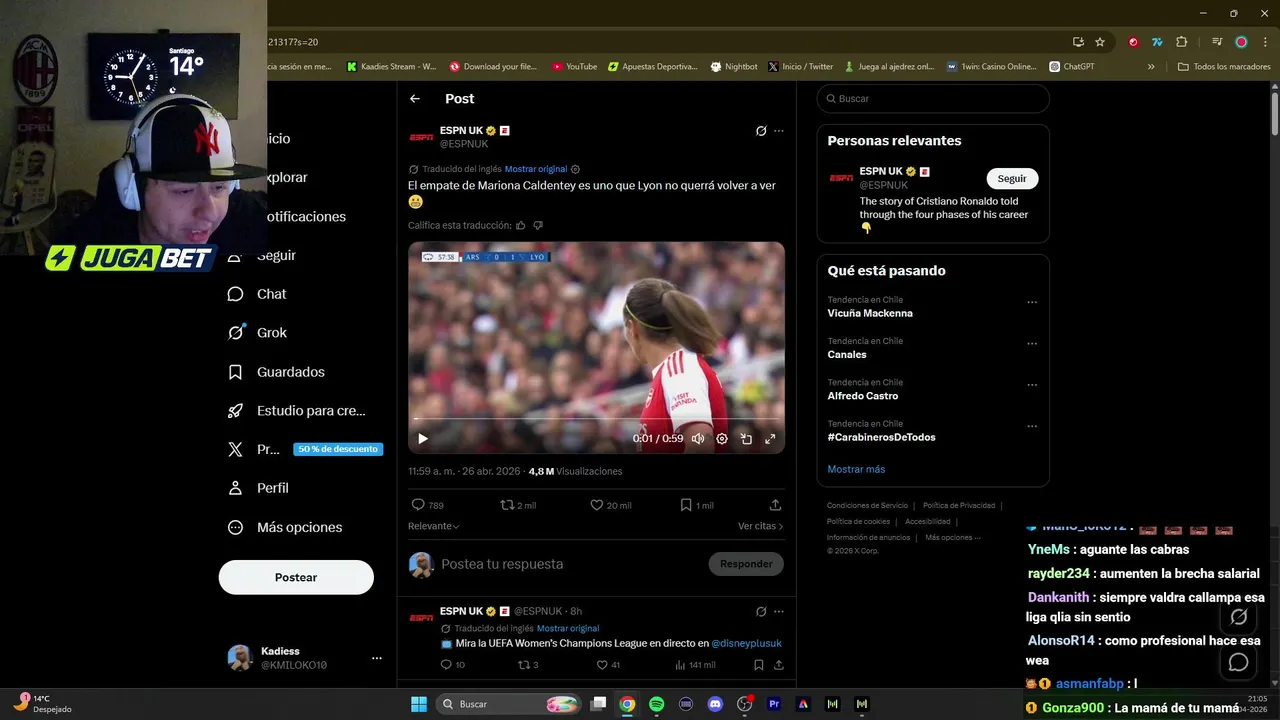Open Todos los marcadores folder
The image size is (1280, 720).
1224,67
